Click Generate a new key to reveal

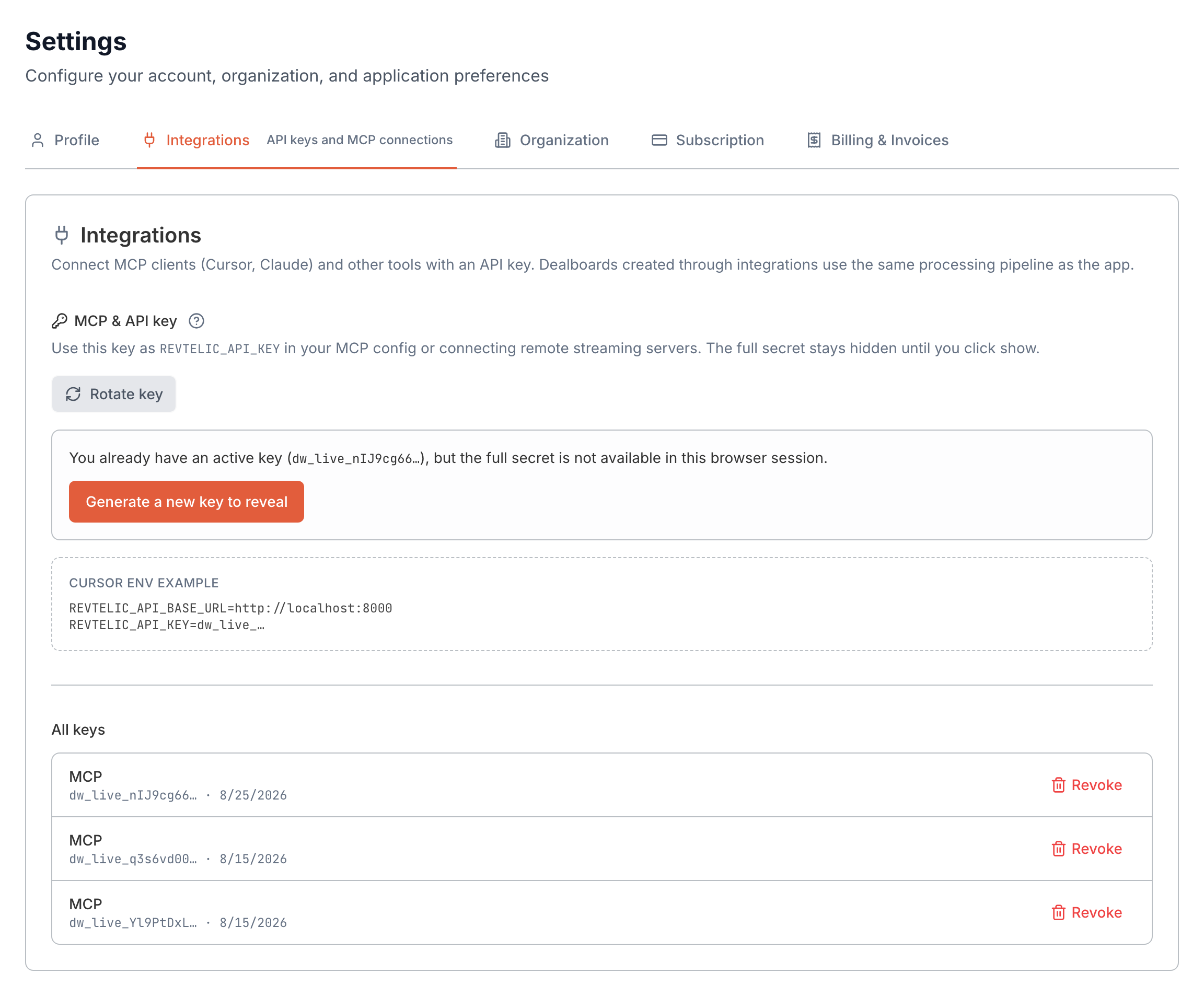pos(187,502)
